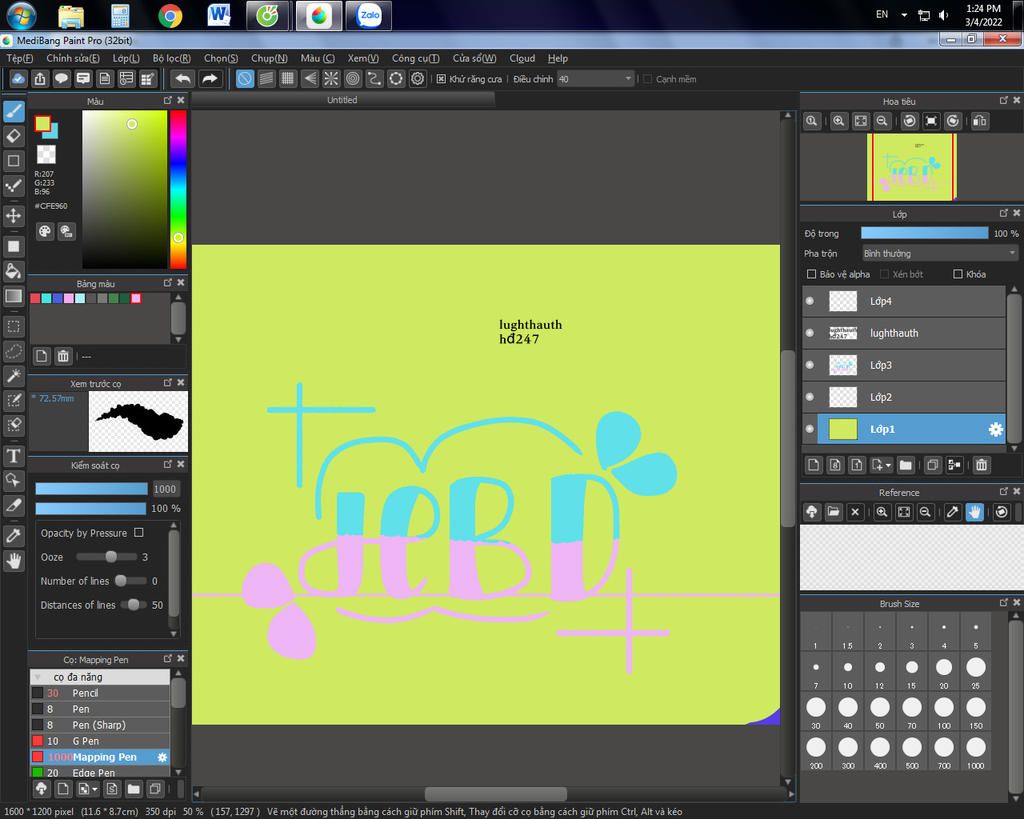The width and height of the screenshot is (1024, 819).
Task: Open Google Chrome from the taskbar
Action: (170, 16)
